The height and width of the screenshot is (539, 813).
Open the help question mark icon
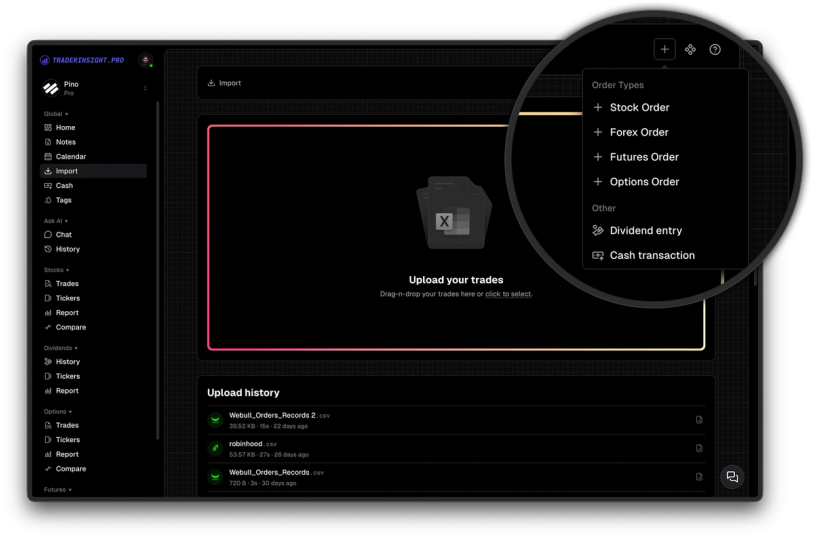coord(715,50)
